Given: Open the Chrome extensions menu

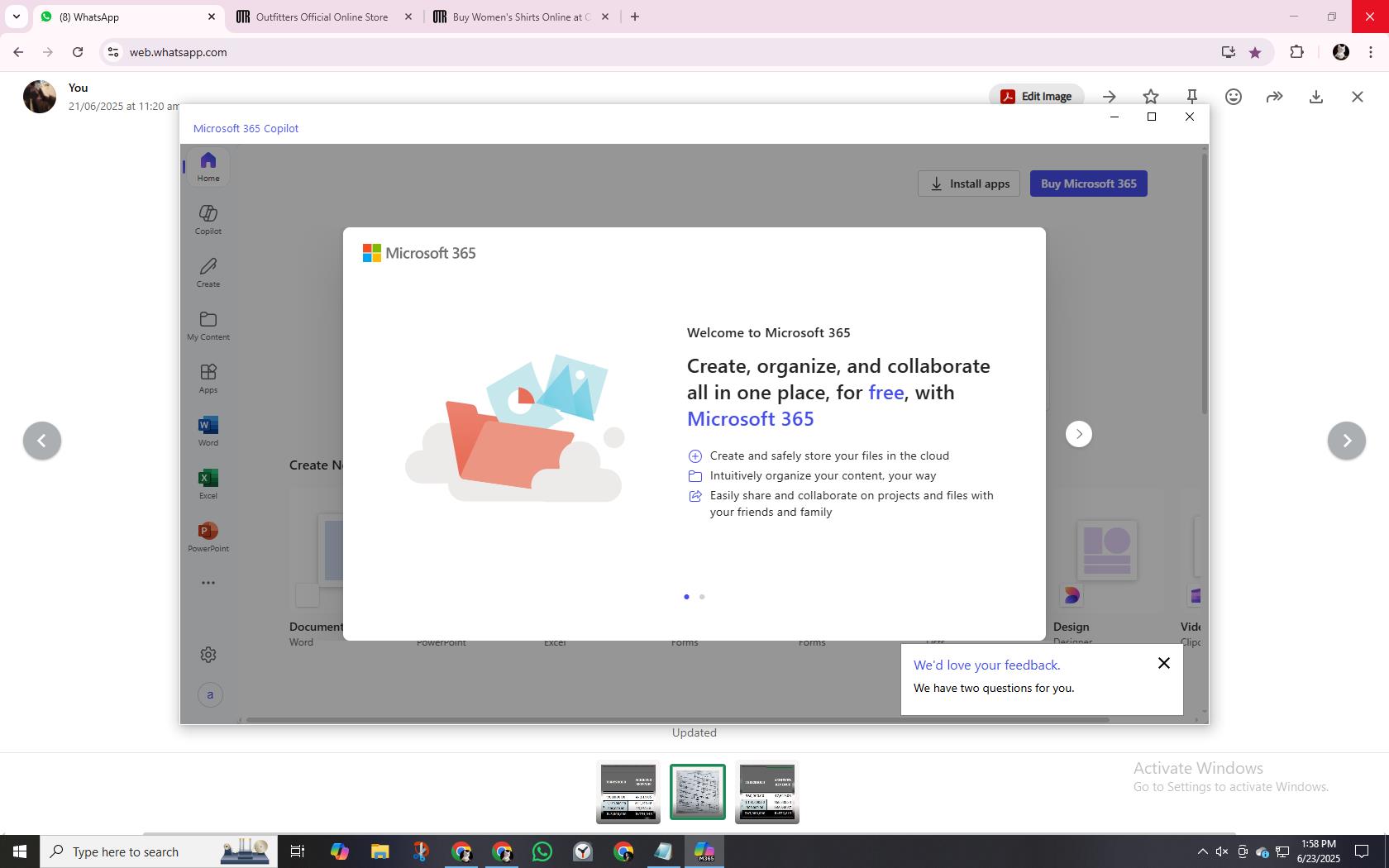Looking at the screenshot, I should click(x=1296, y=52).
